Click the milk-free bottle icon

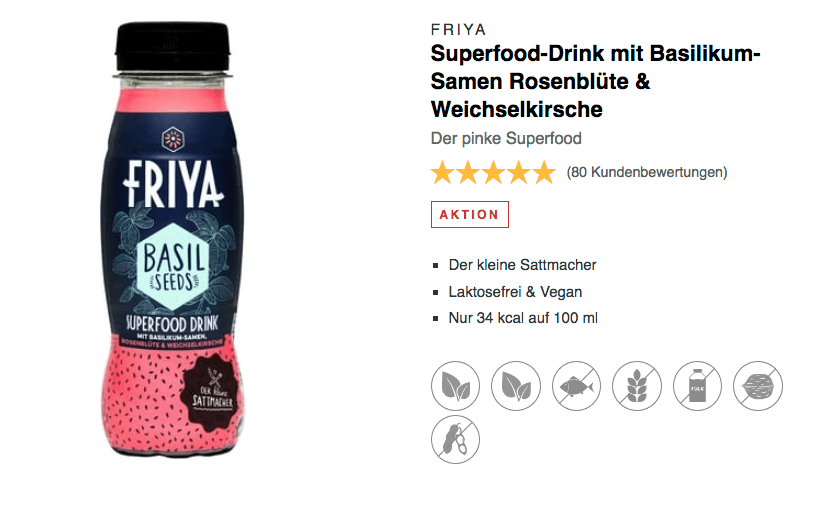click(697, 386)
